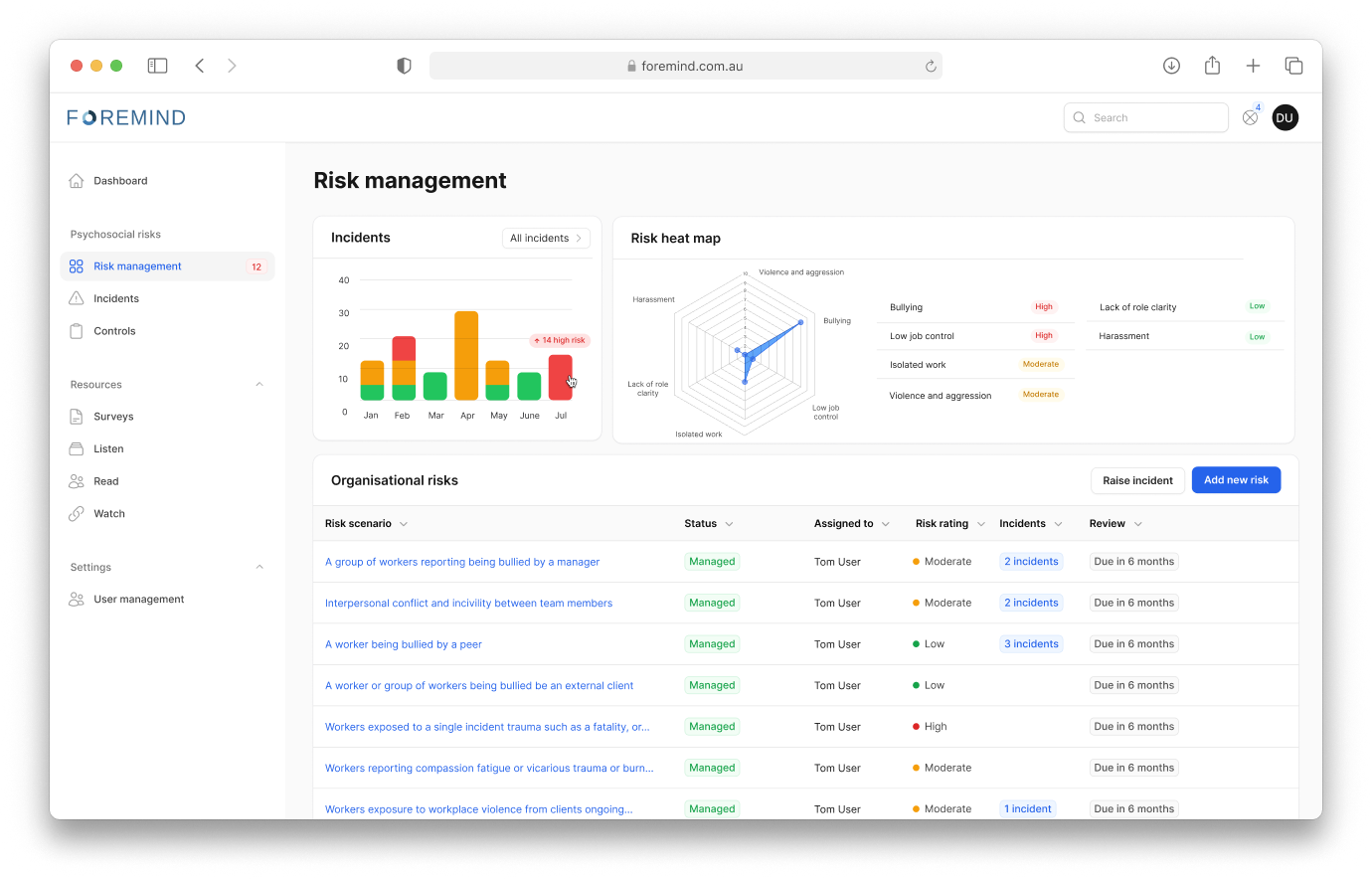Screen dimensions: 1372x879
Task: Open the DU user avatar
Action: click(x=1285, y=117)
